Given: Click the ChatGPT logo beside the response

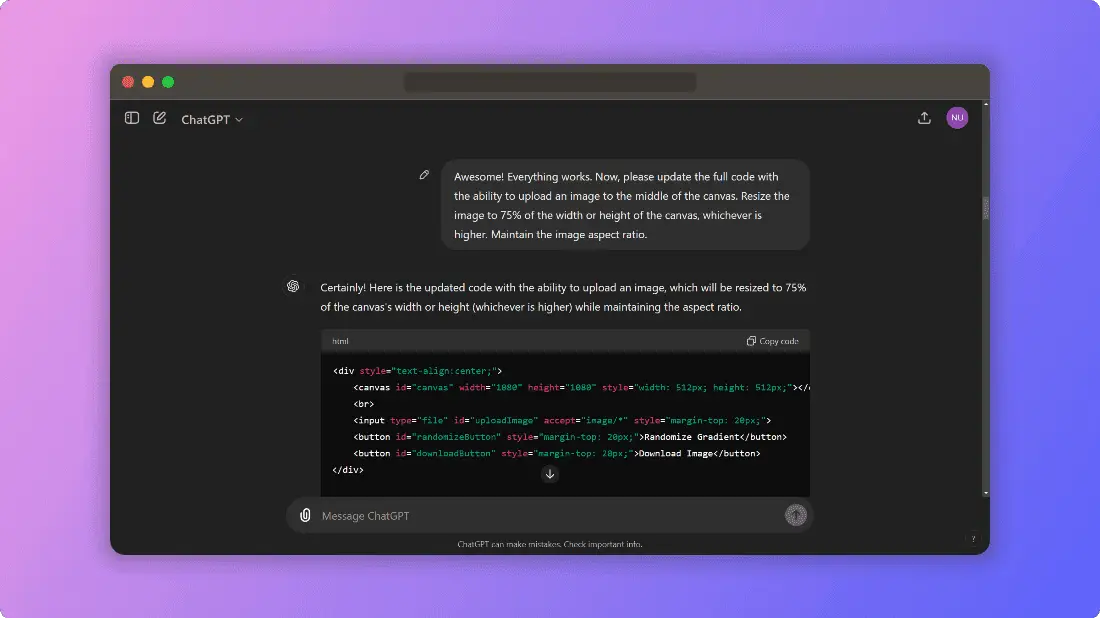Looking at the screenshot, I should (x=293, y=287).
